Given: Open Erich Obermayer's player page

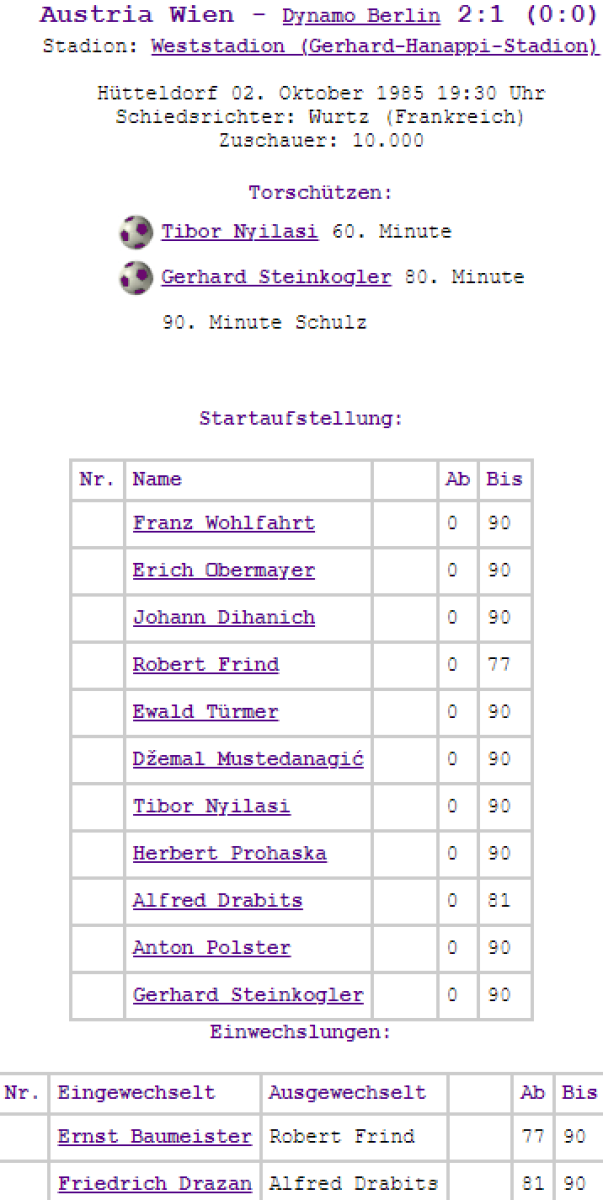Looking at the screenshot, I should 223,570.
